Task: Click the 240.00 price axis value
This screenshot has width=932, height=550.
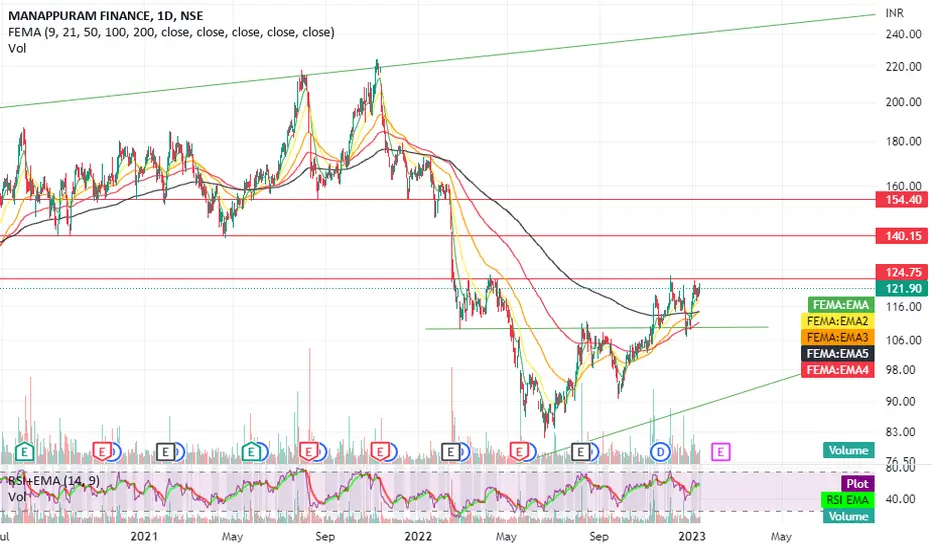Action: click(x=903, y=34)
